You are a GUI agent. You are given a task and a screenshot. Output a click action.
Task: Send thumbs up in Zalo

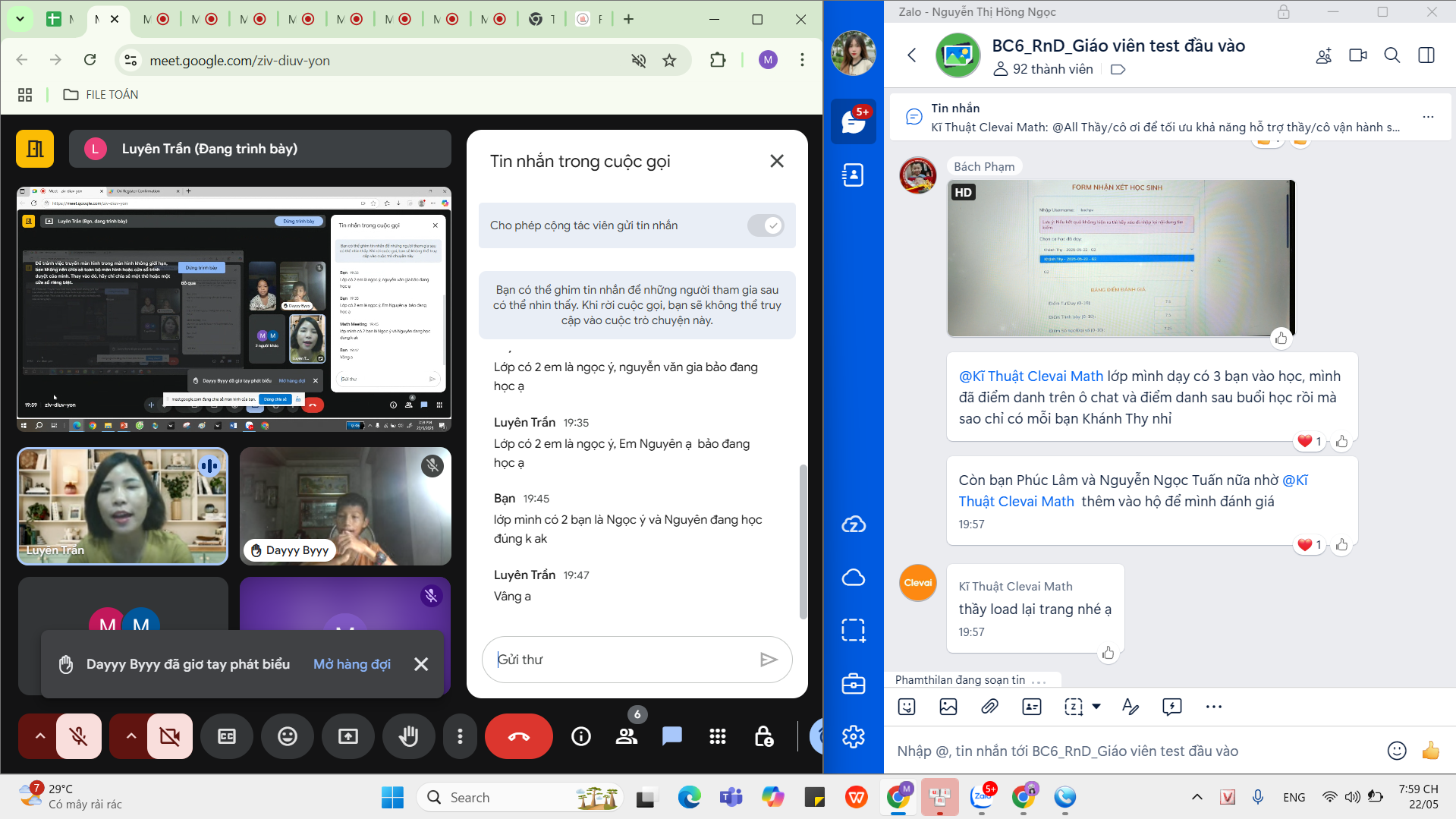tap(1431, 751)
